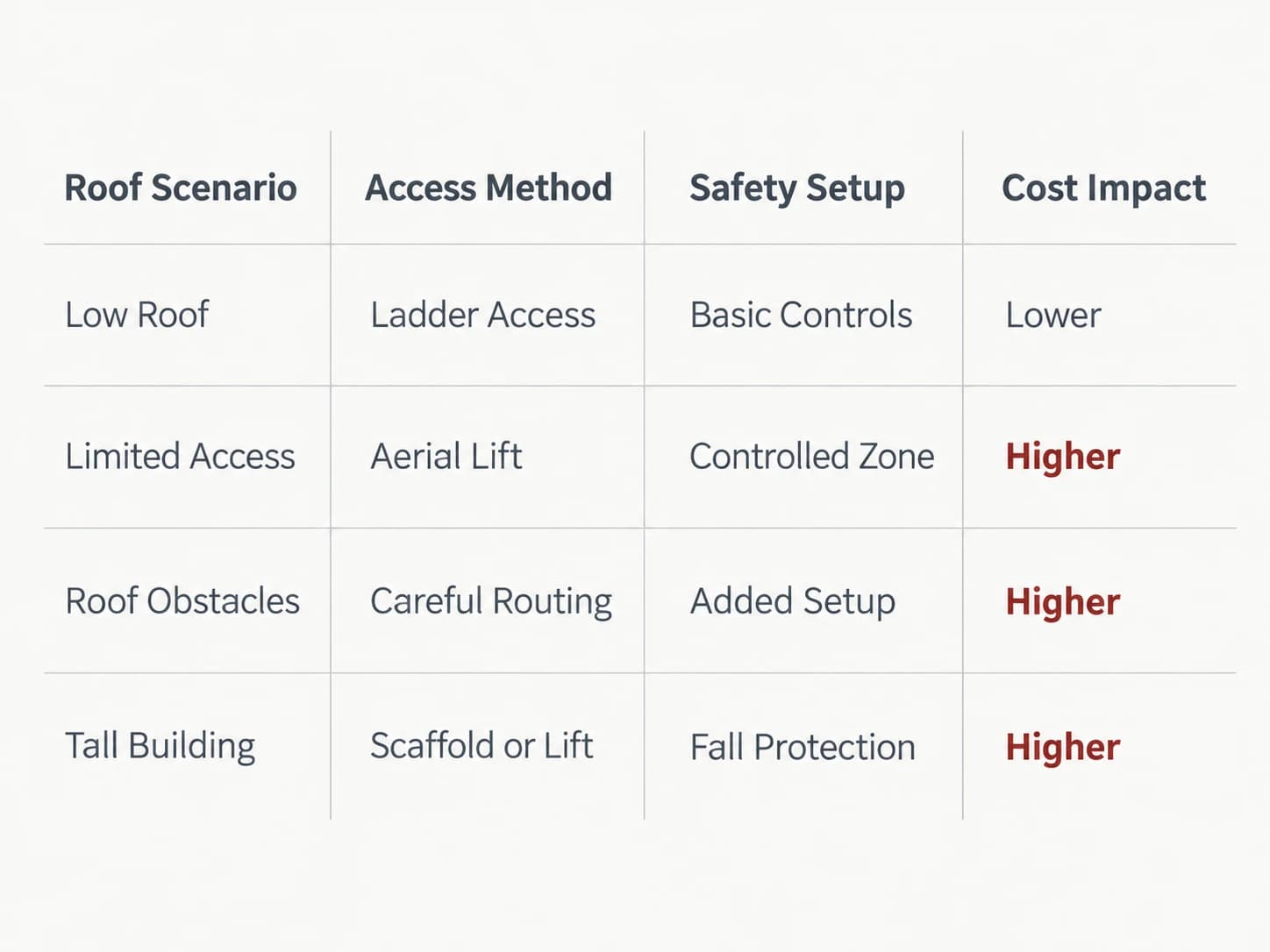Click the Fall Protection cell
Screen dimensions: 1270x952
click(x=803, y=748)
